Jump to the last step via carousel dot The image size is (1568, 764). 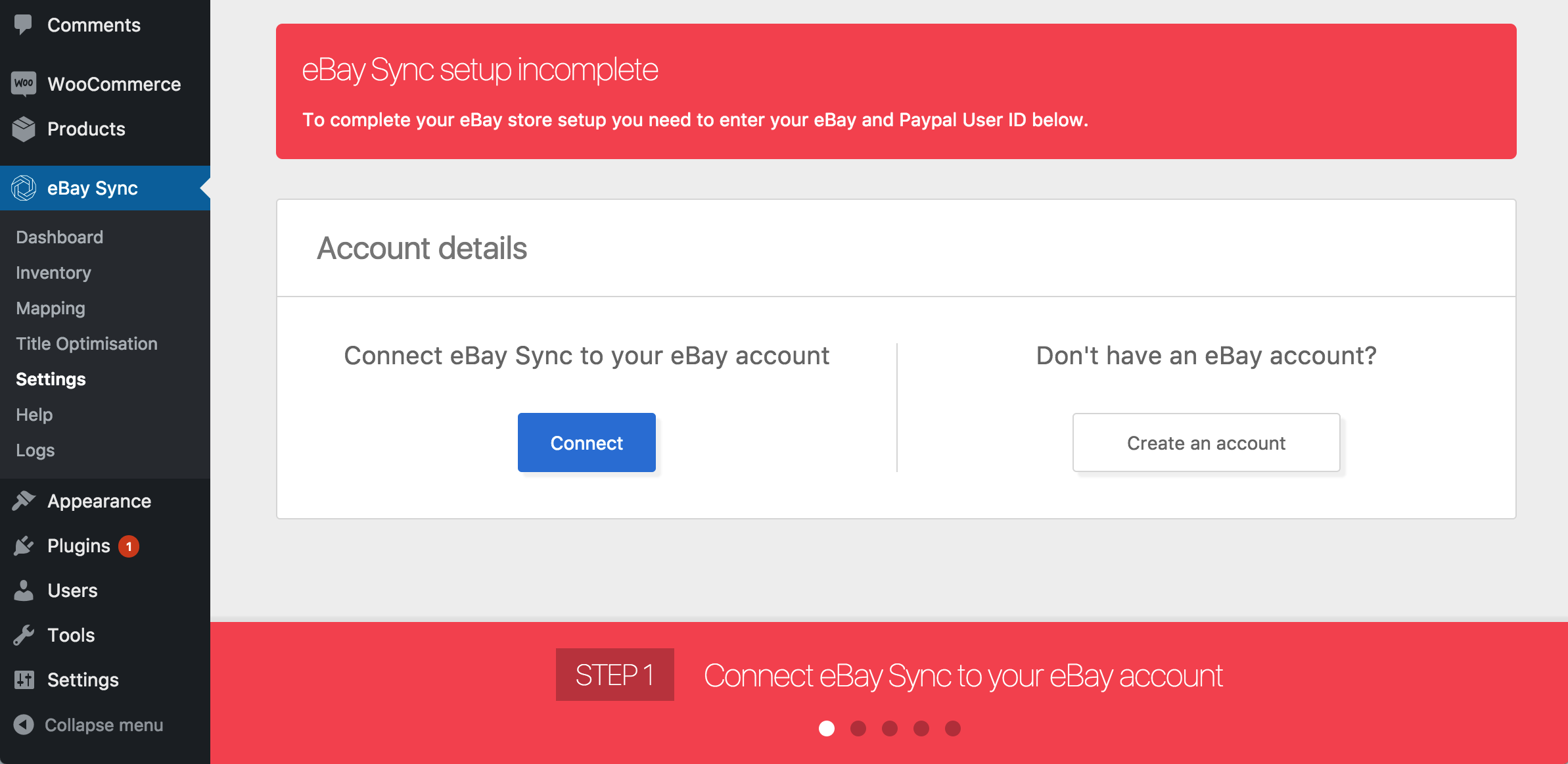(953, 728)
